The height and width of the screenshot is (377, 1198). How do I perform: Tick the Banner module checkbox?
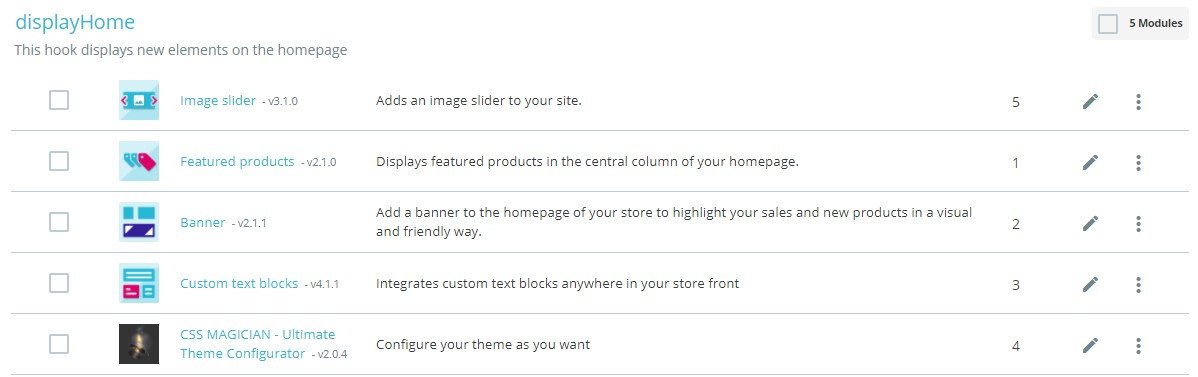click(59, 222)
